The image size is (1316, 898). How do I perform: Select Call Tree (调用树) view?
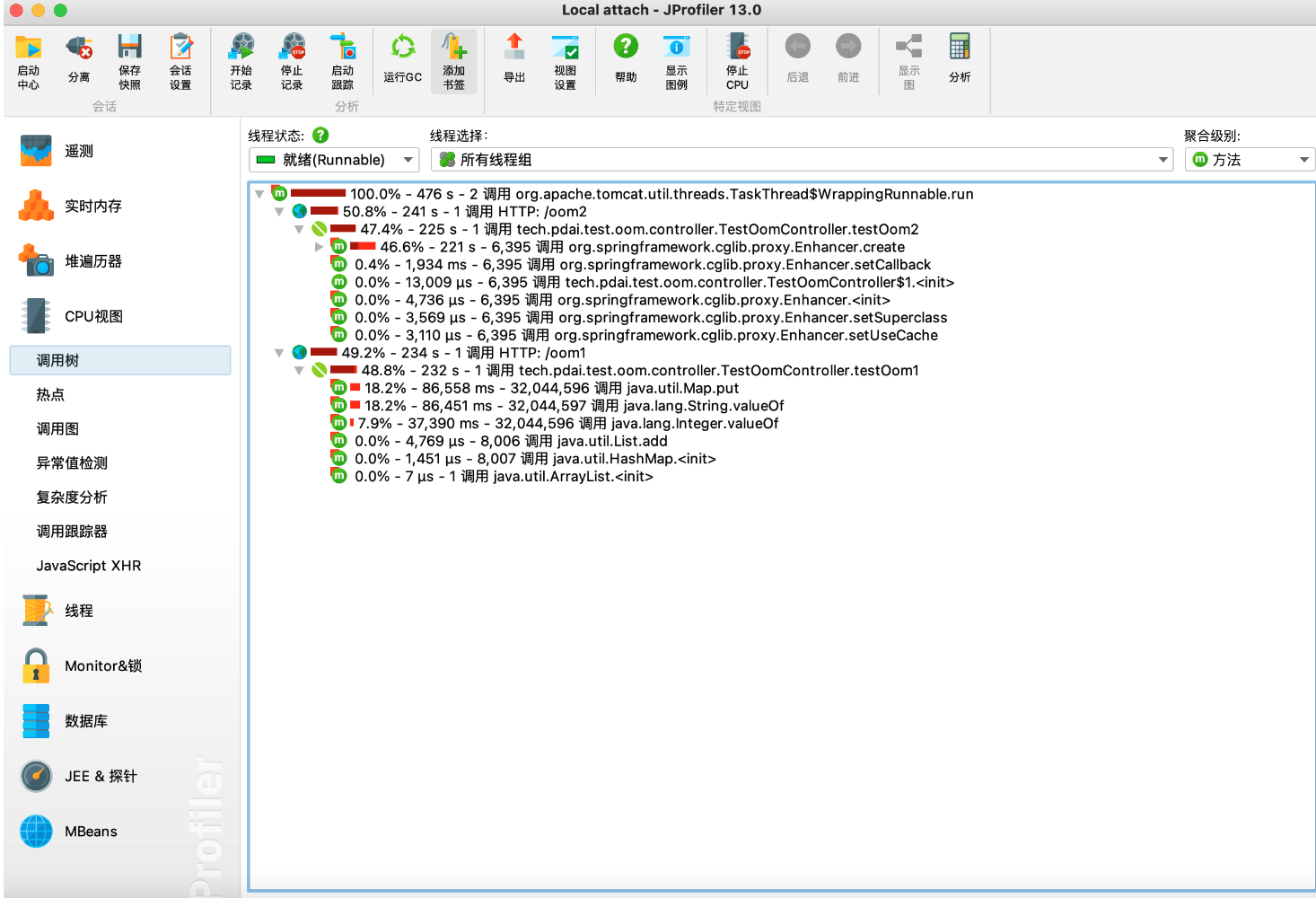(120, 360)
